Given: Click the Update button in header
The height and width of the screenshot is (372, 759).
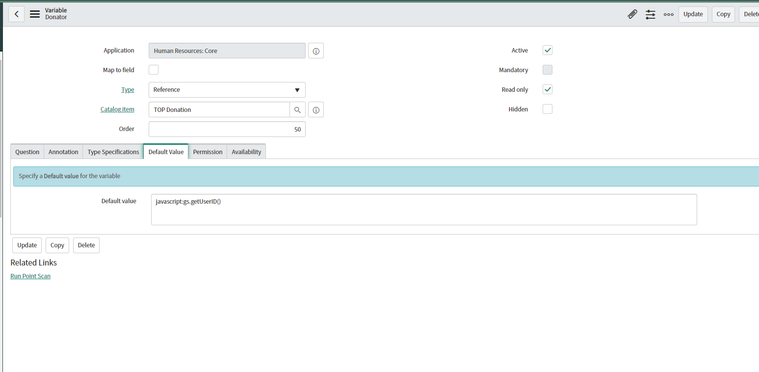Looking at the screenshot, I should pyautogui.click(x=693, y=15).
